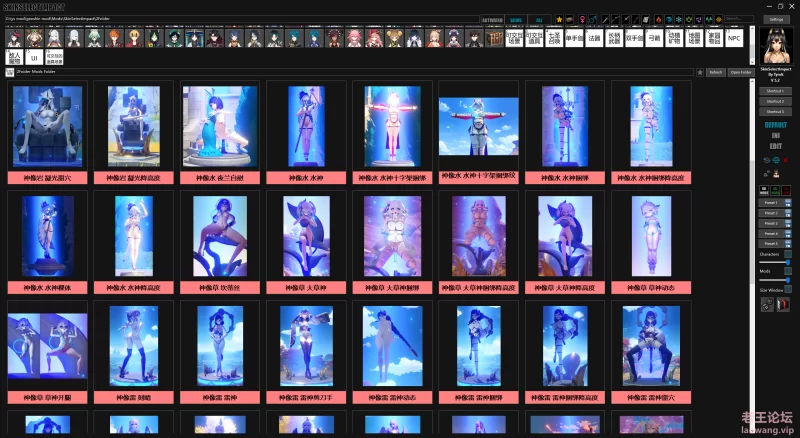This screenshot has height=438, width=800.
Task: Toggle the Characters checkbox
Action: pos(788,254)
